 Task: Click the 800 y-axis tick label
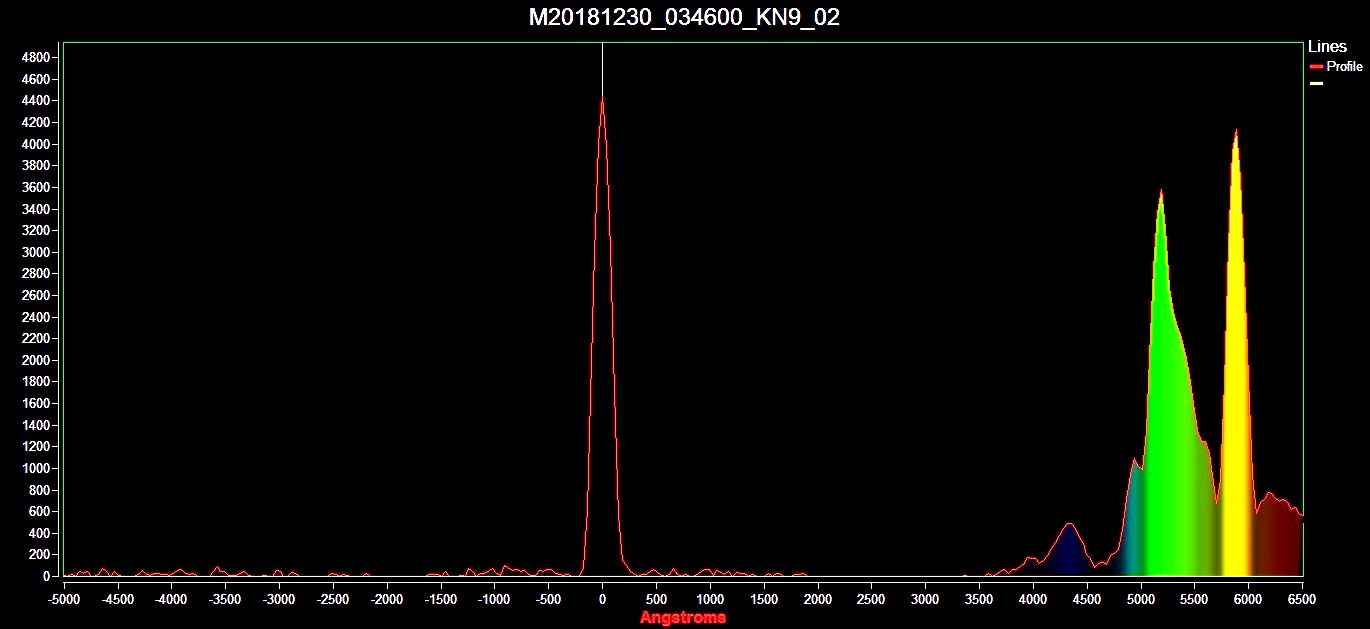click(x=38, y=490)
